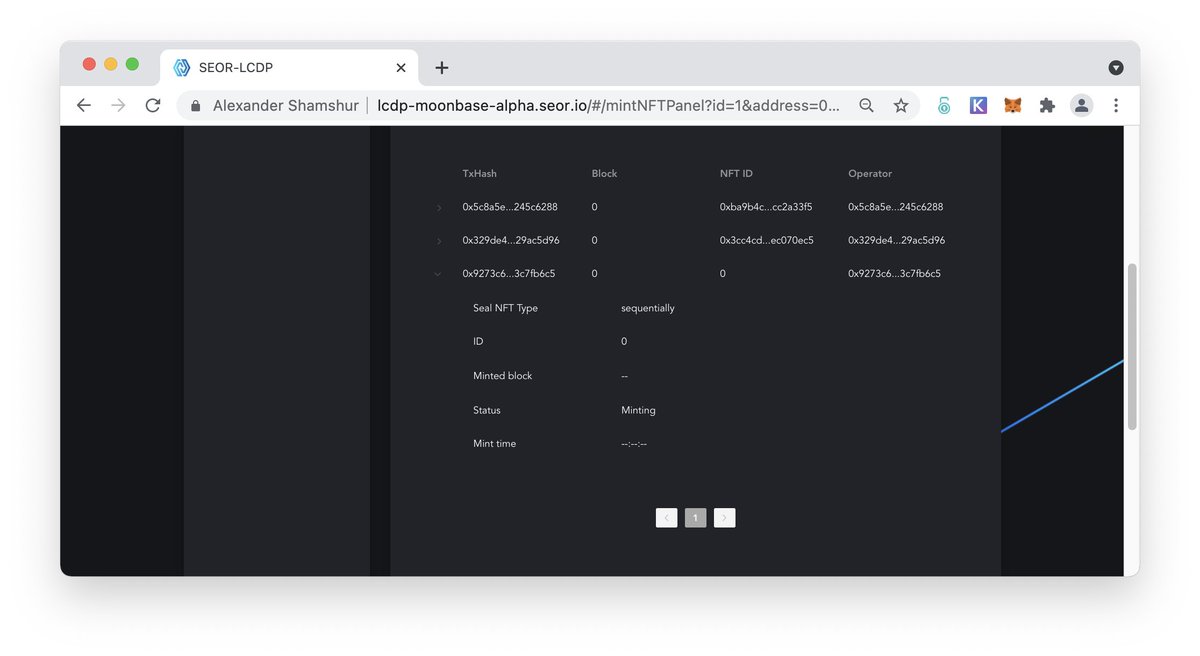Image resolution: width=1200 pixels, height=656 pixels.
Task: Open the tab search dropdown arrow
Action: [1116, 68]
